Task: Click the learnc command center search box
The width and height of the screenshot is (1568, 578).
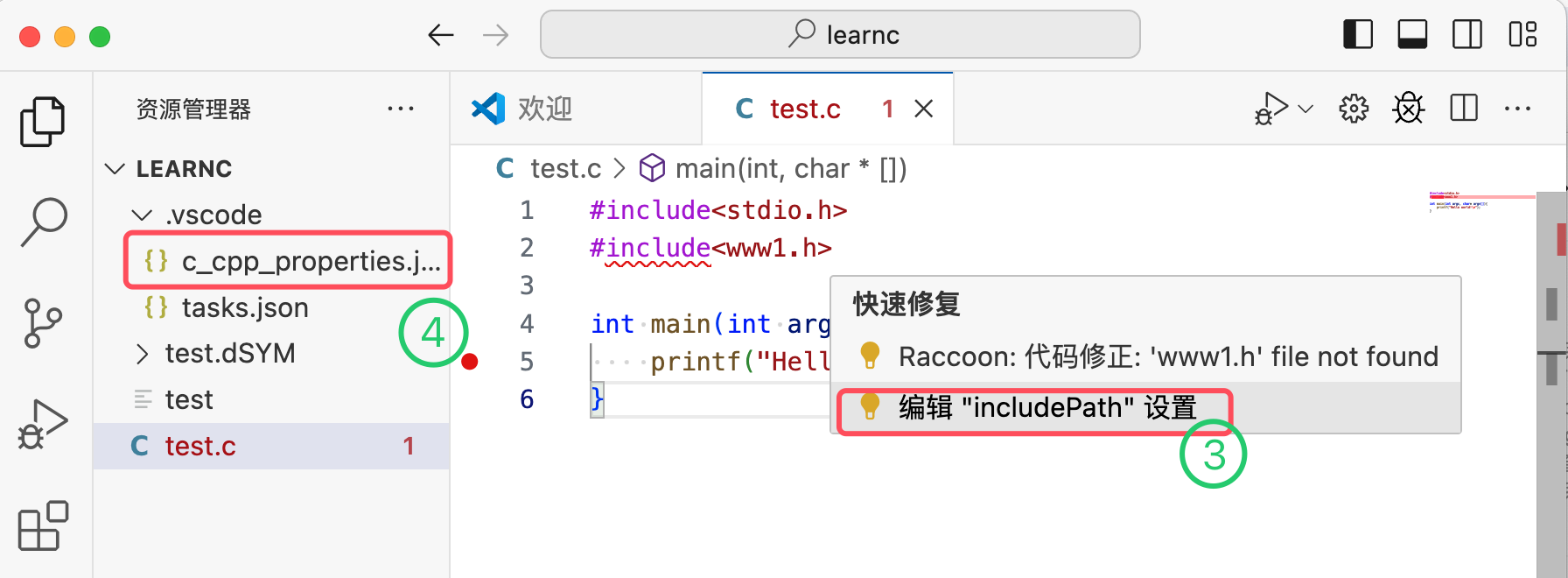Action: pos(840,35)
